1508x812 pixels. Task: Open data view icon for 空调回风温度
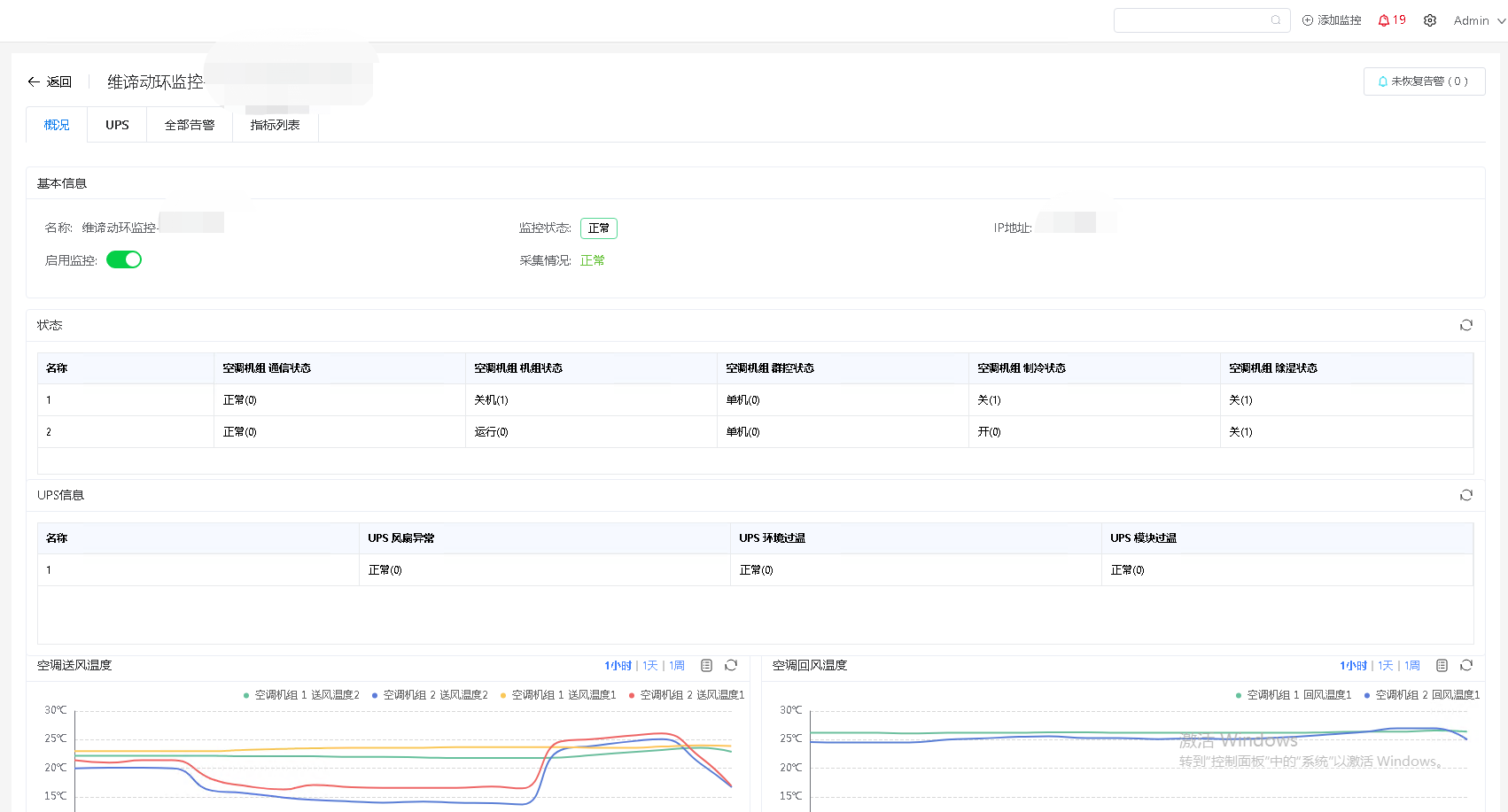coord(1442,665)
